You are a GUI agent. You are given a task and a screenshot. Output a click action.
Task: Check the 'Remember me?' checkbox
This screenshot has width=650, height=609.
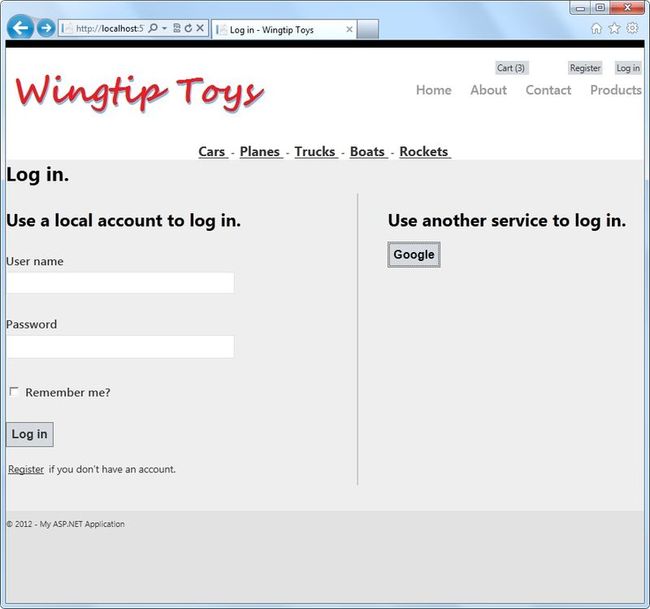point(14,392)
